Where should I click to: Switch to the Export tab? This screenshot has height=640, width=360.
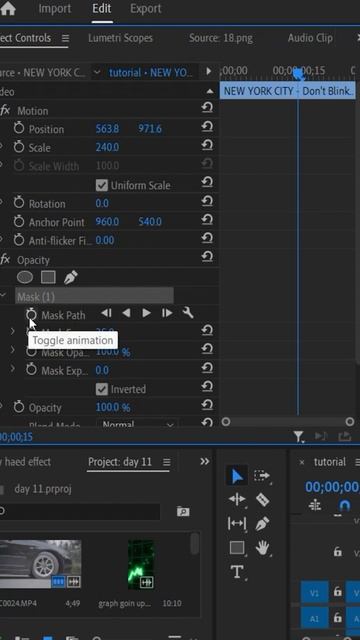tap(146, 9)
